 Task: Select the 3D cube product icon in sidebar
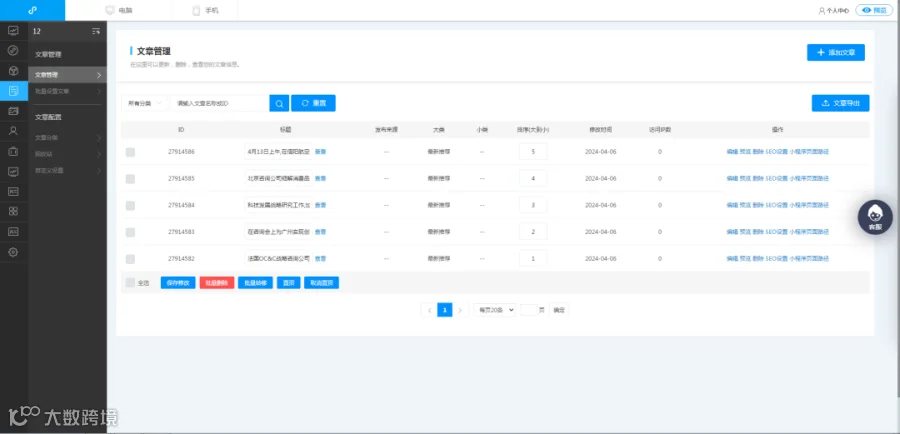pos(14,71)
